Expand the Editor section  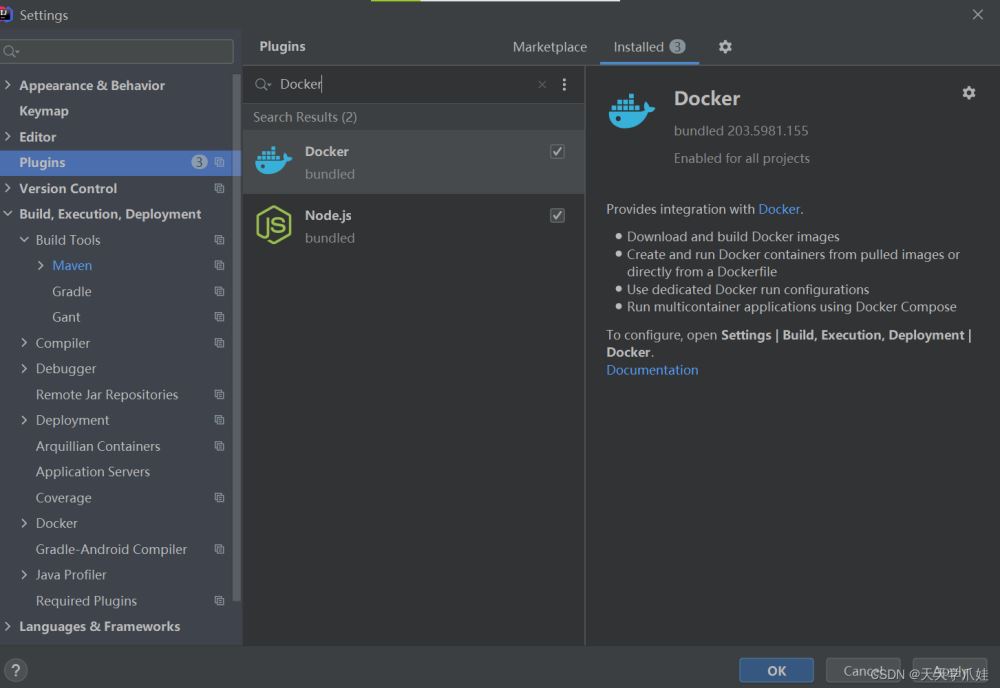pyautogui.click(x=8, y=136)
